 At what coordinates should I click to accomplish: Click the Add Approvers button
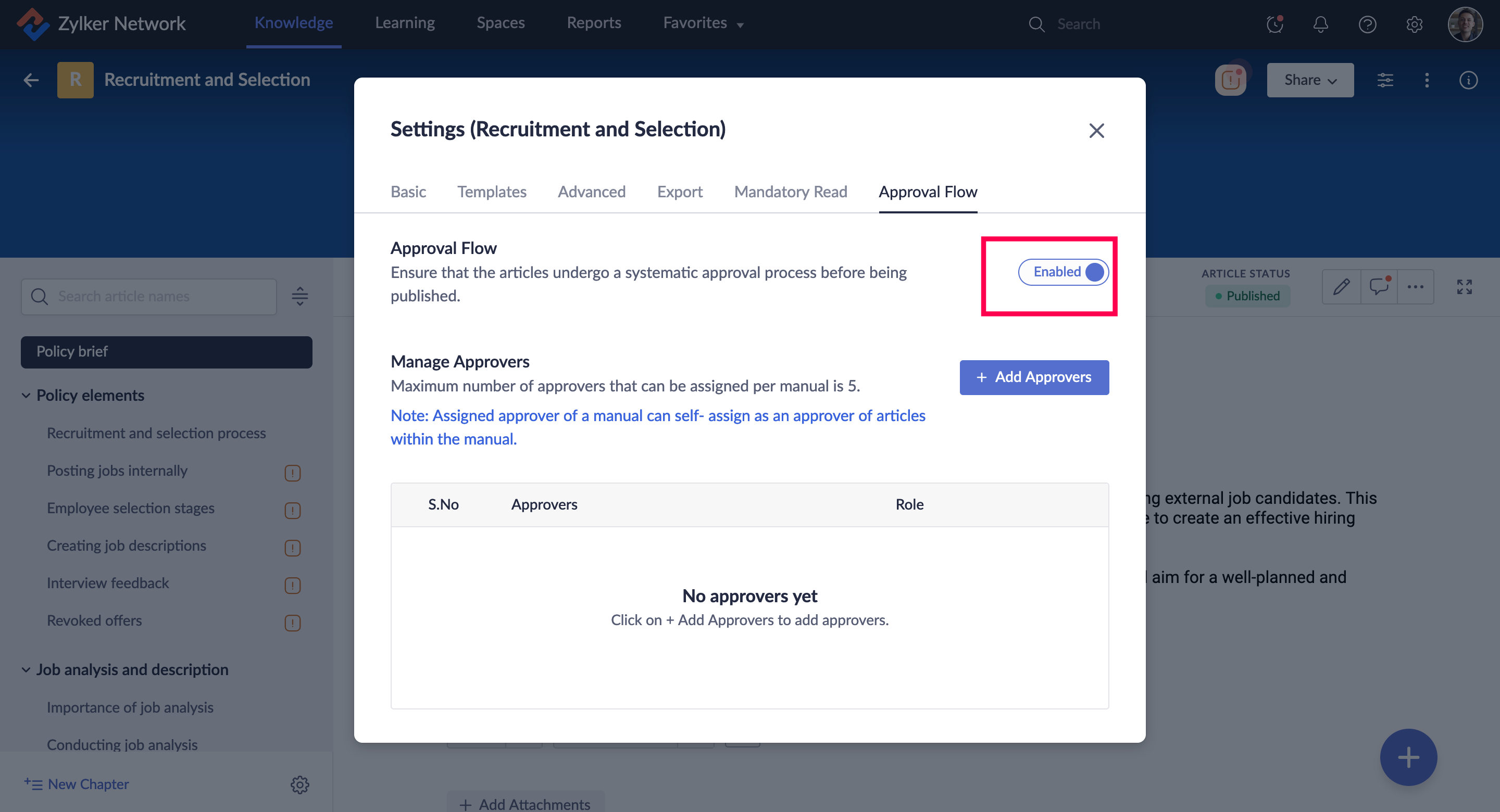click(x=1034, y=377)
